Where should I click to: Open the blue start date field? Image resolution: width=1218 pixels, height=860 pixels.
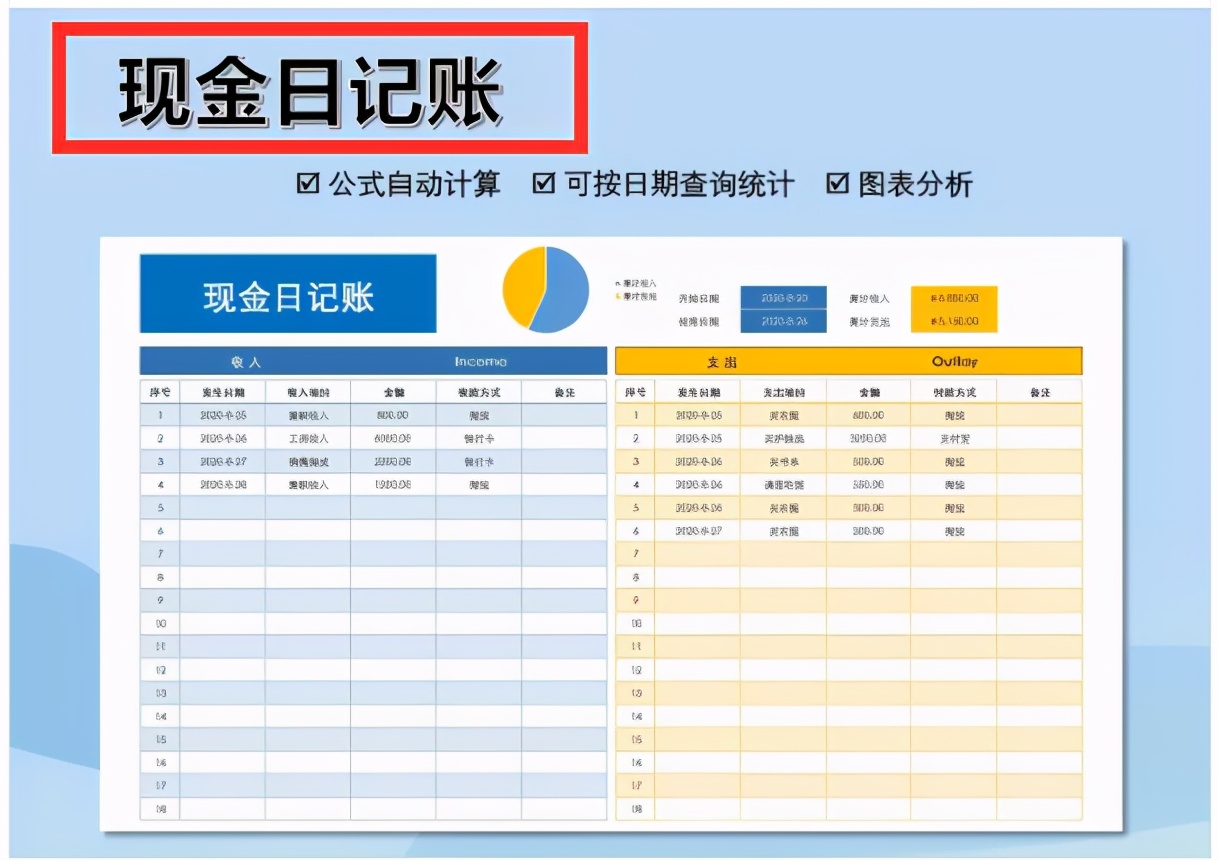click(x=785, y=297)
